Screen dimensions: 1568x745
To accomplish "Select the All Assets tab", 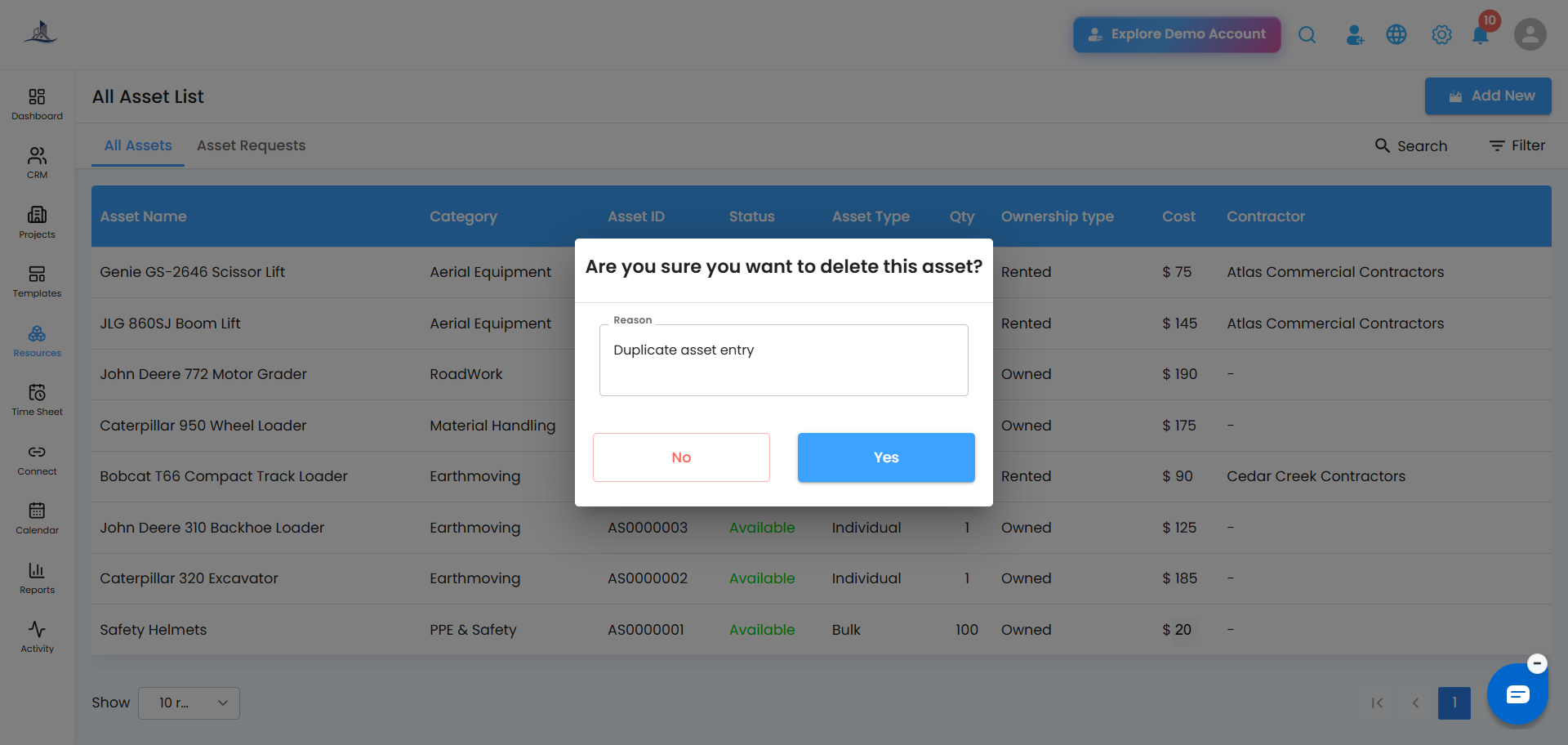I will [x=138, y=145].
